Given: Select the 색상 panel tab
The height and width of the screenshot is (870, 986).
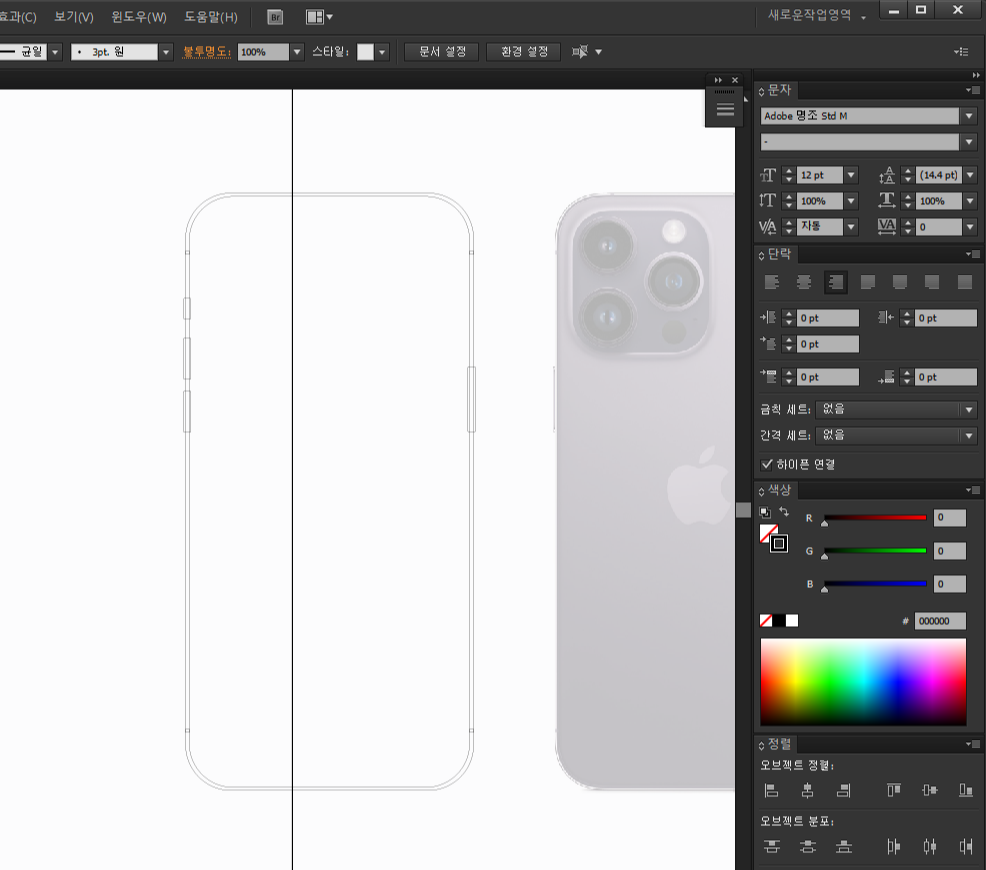Looking at the screenshot, I should click(779, 490).
